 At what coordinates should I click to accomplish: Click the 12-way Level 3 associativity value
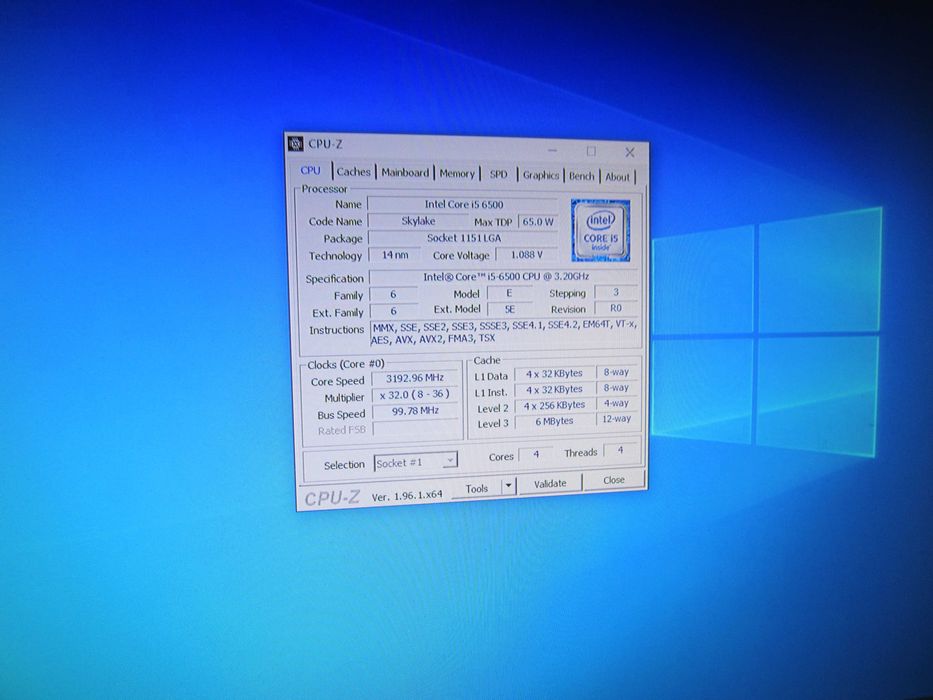click(x=616, y=419)
